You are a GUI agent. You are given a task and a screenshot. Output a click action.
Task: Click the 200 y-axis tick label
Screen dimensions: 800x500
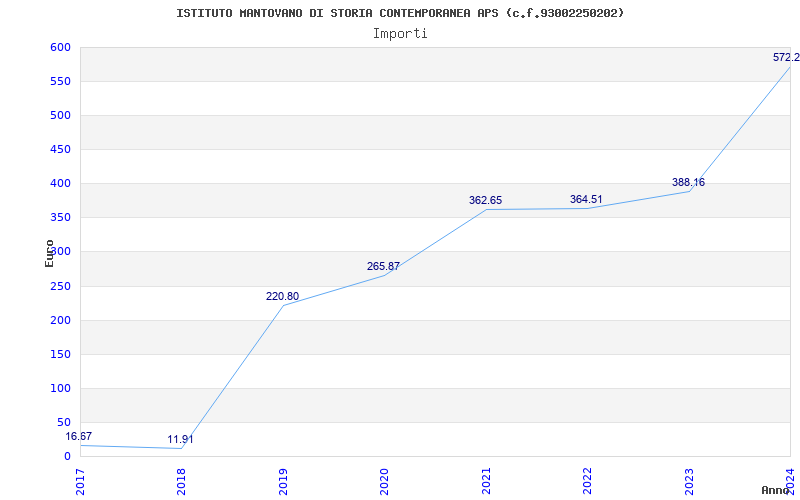(60, 320)
